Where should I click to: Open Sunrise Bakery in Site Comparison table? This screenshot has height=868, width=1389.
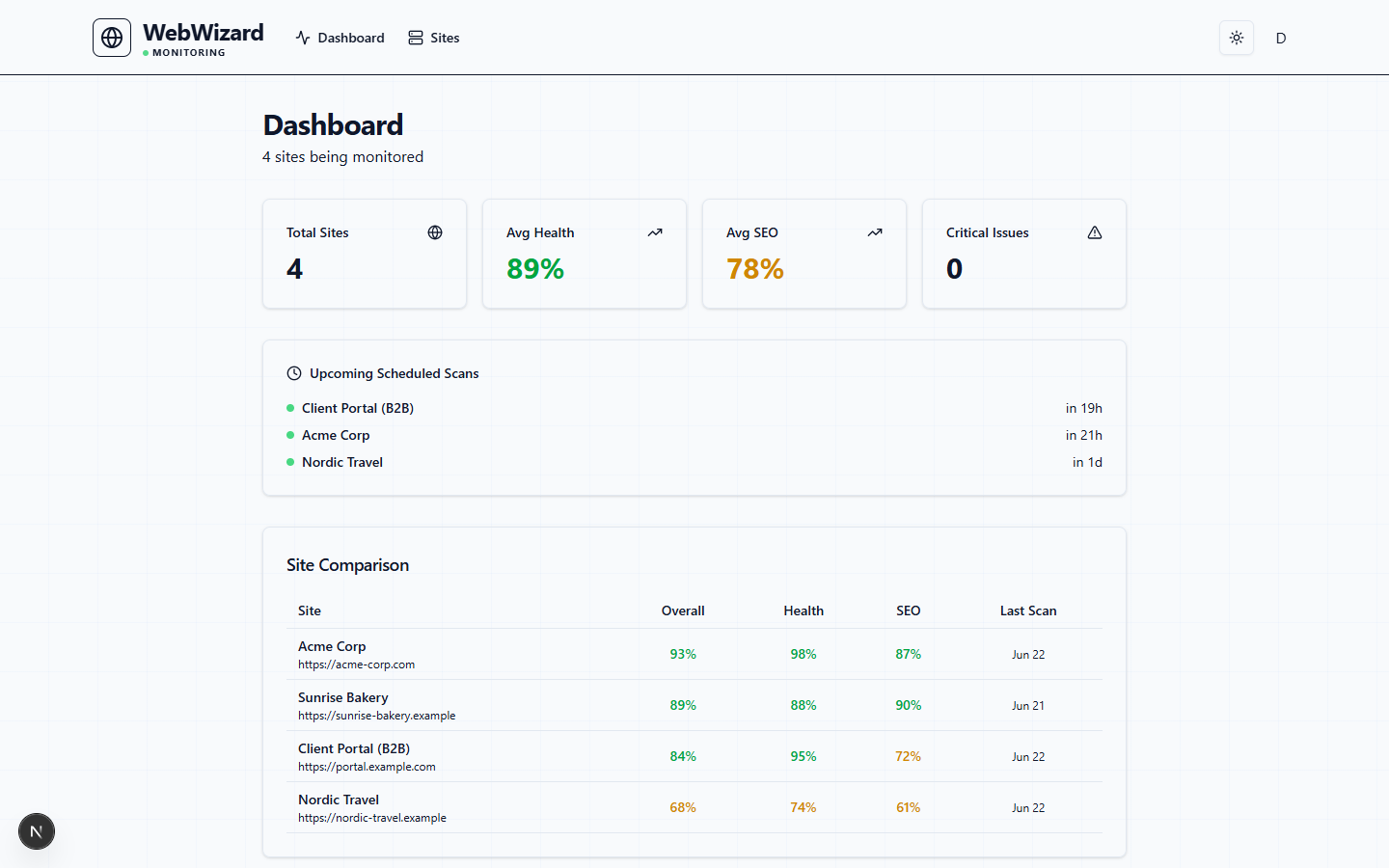(343, 697)
